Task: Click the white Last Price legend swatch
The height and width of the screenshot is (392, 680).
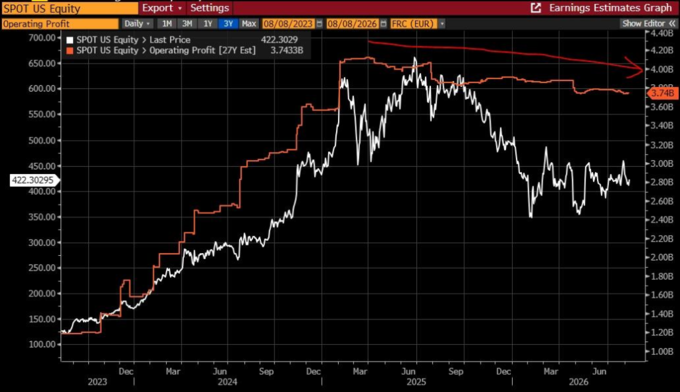Action: click(x=70, y=40)
